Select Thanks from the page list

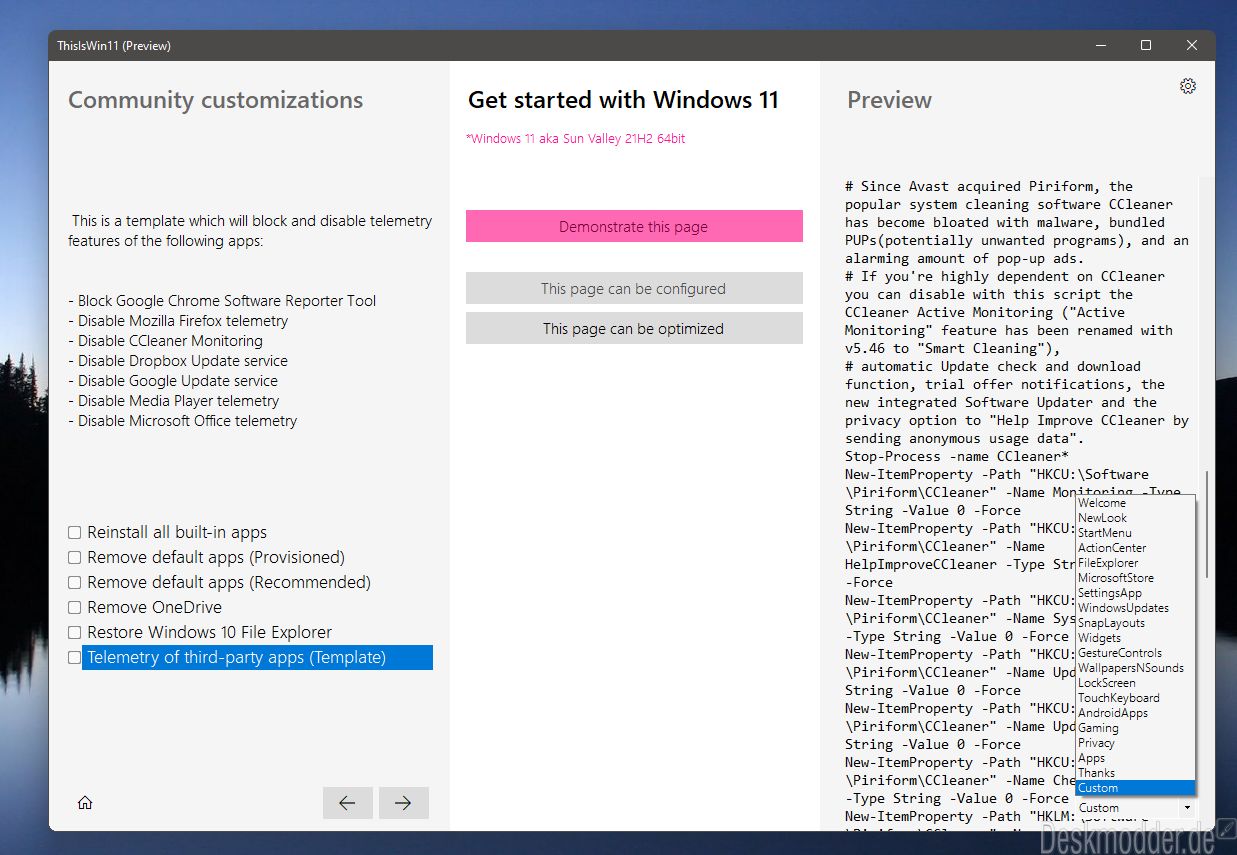tap(1135, 773)
